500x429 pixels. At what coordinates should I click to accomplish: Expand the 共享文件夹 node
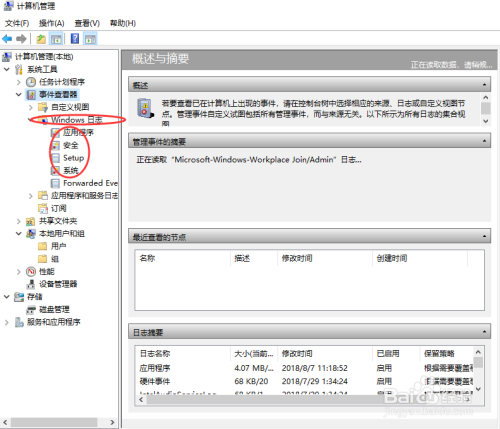tap(19, 221)
